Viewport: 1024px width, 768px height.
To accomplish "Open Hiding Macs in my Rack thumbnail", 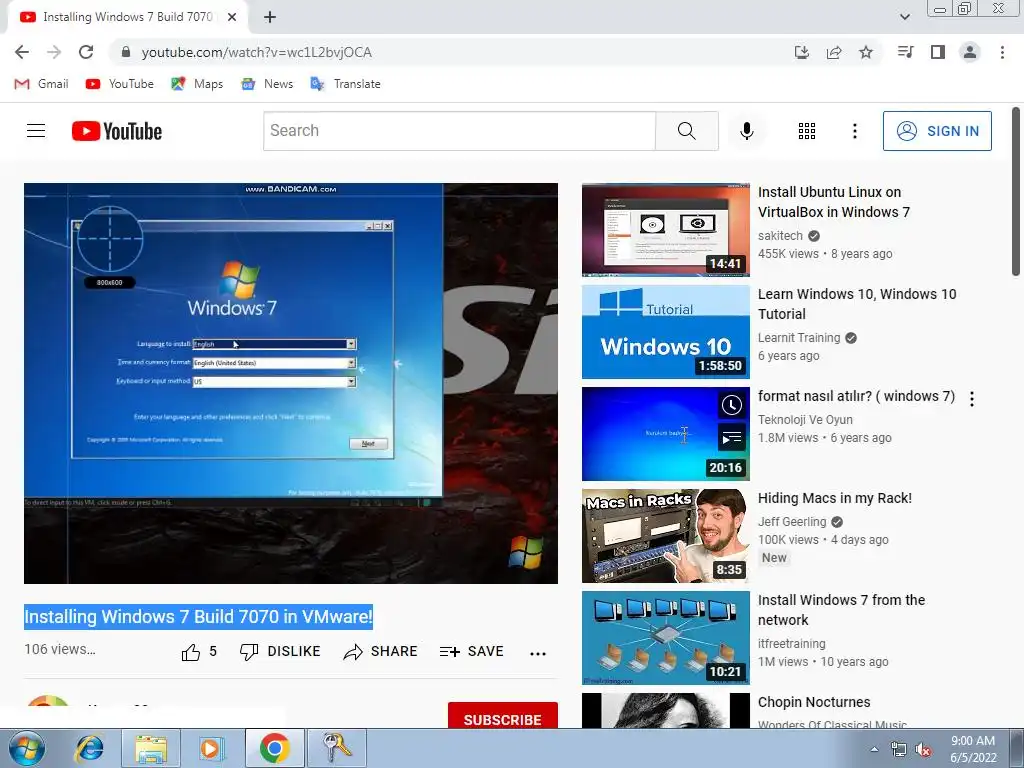I will tap(665, 536).
